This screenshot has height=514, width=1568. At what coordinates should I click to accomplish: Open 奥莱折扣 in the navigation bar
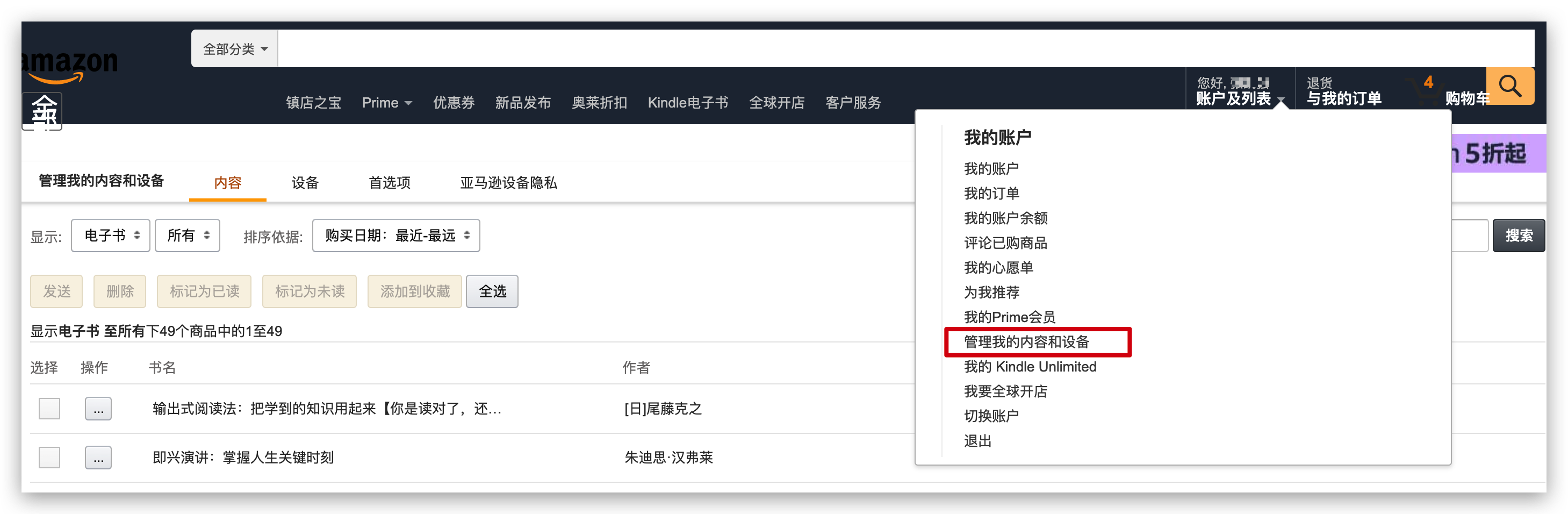click(600, 102)
